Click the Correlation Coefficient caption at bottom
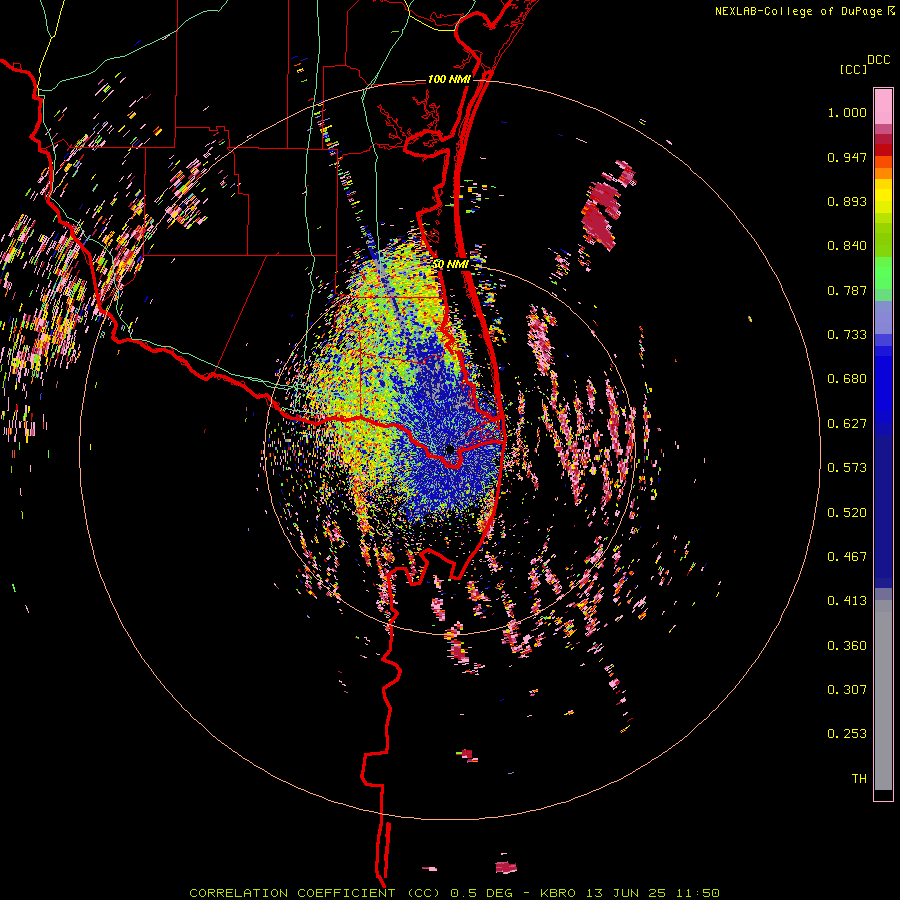This screenshot has width=900, height=900. 454,893
